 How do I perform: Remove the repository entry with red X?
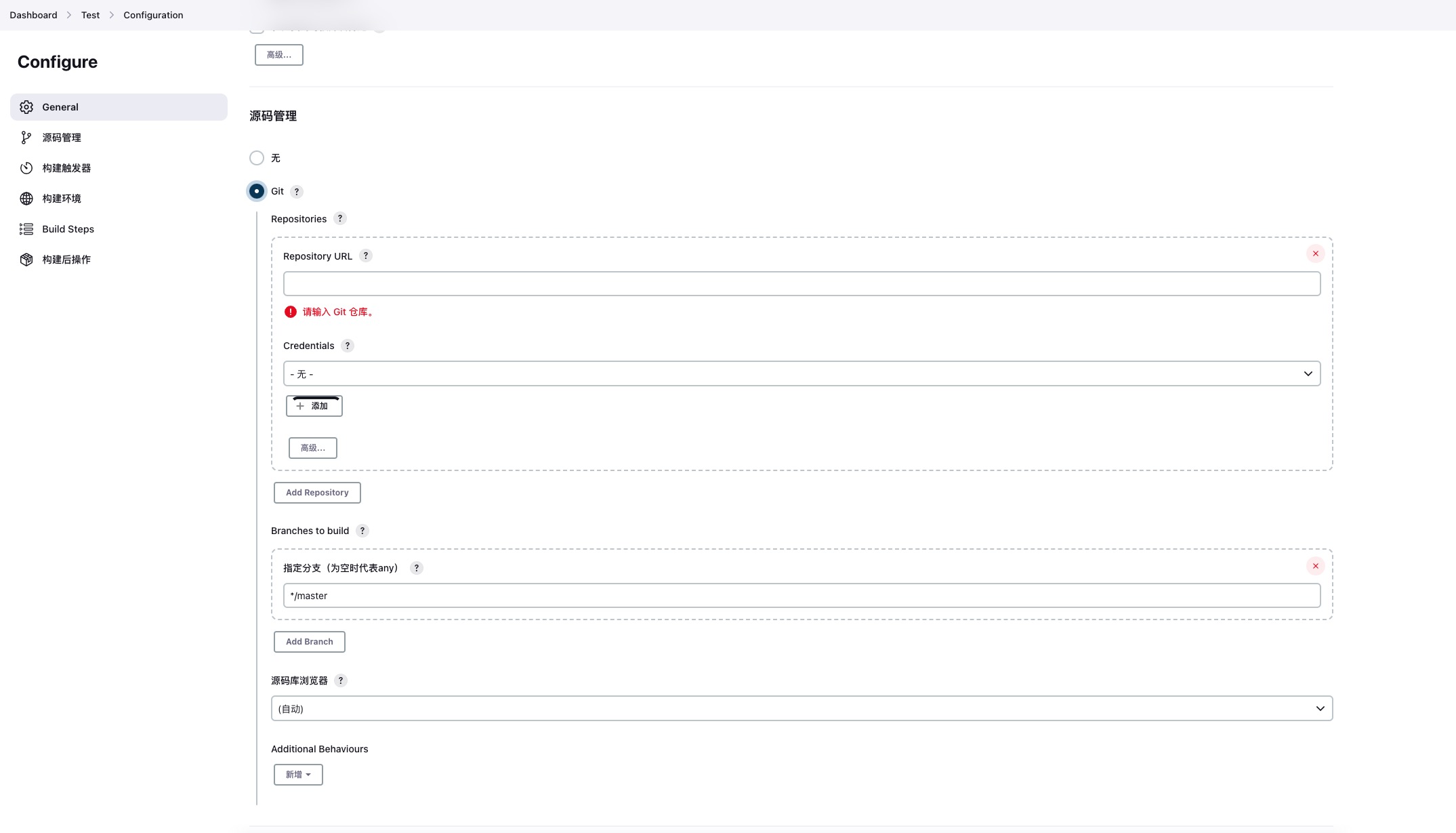tap(1315, 253)
